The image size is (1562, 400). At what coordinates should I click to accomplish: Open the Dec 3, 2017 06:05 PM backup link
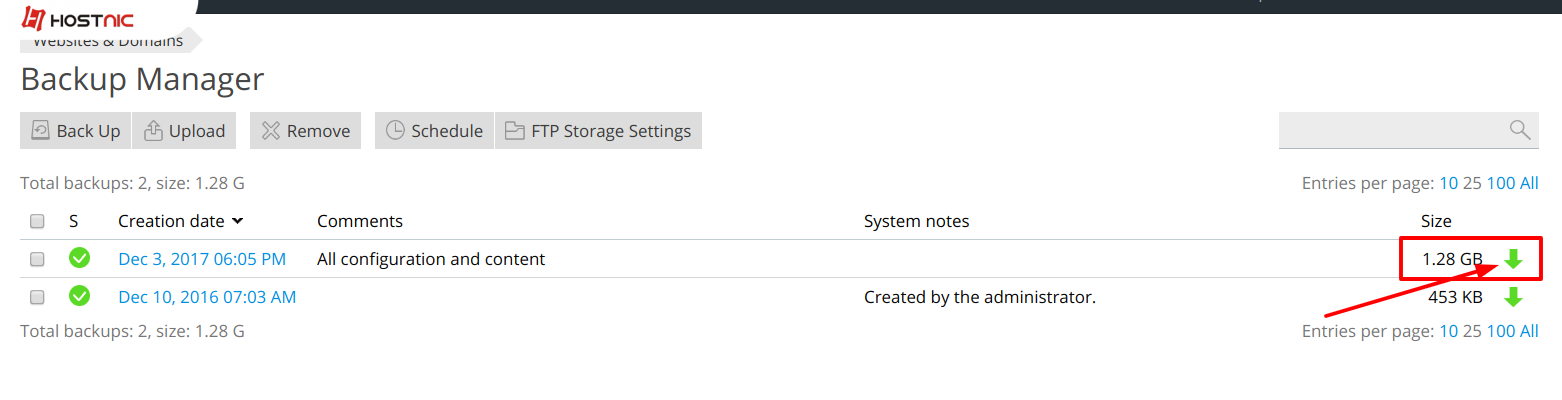[202, 259]
